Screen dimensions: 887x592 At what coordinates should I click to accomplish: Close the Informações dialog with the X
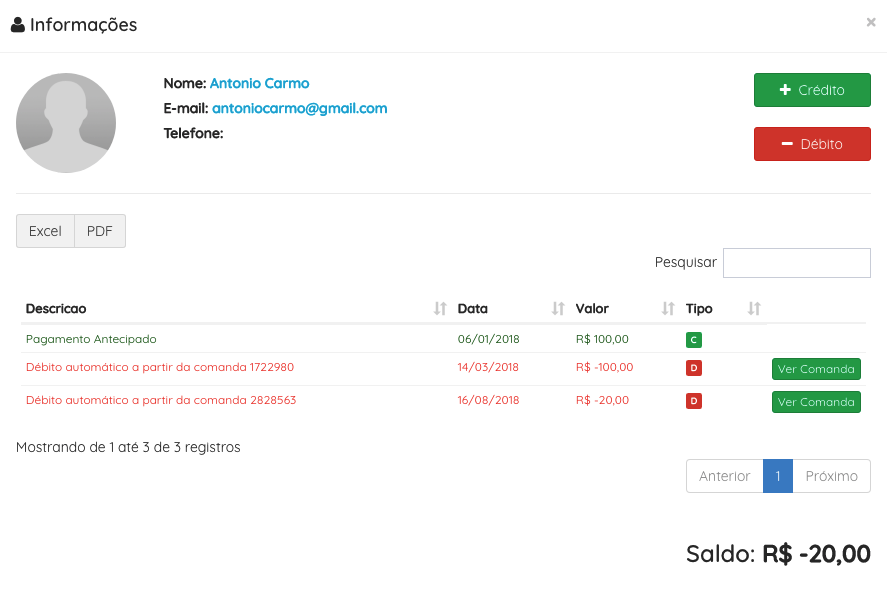871,22
